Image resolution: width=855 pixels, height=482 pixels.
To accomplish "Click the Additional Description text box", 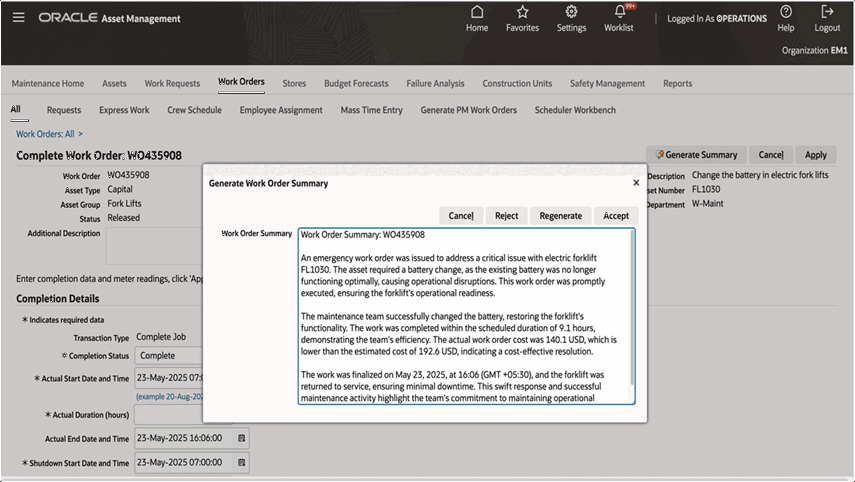I will pos(155,246).
